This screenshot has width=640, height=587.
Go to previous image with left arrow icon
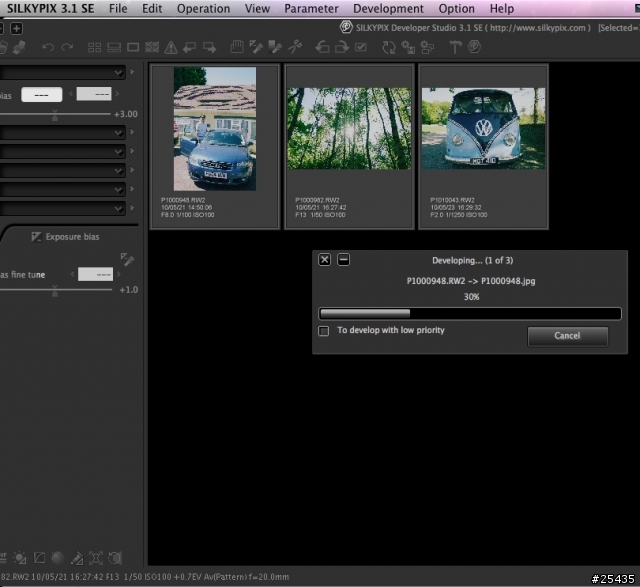point(189,47)
